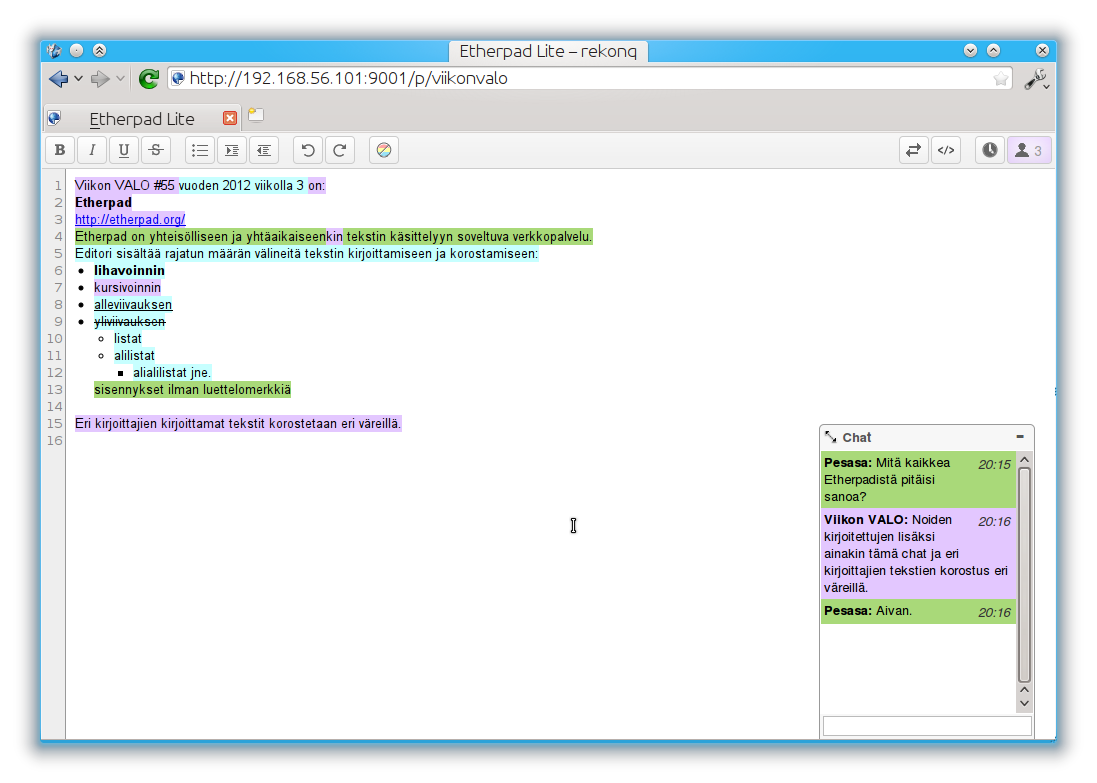Place cursor in "Viikon VALO #55" heading line
Image resolution: width=1097 pixels, height=783 pixels.
click(200, 185)
